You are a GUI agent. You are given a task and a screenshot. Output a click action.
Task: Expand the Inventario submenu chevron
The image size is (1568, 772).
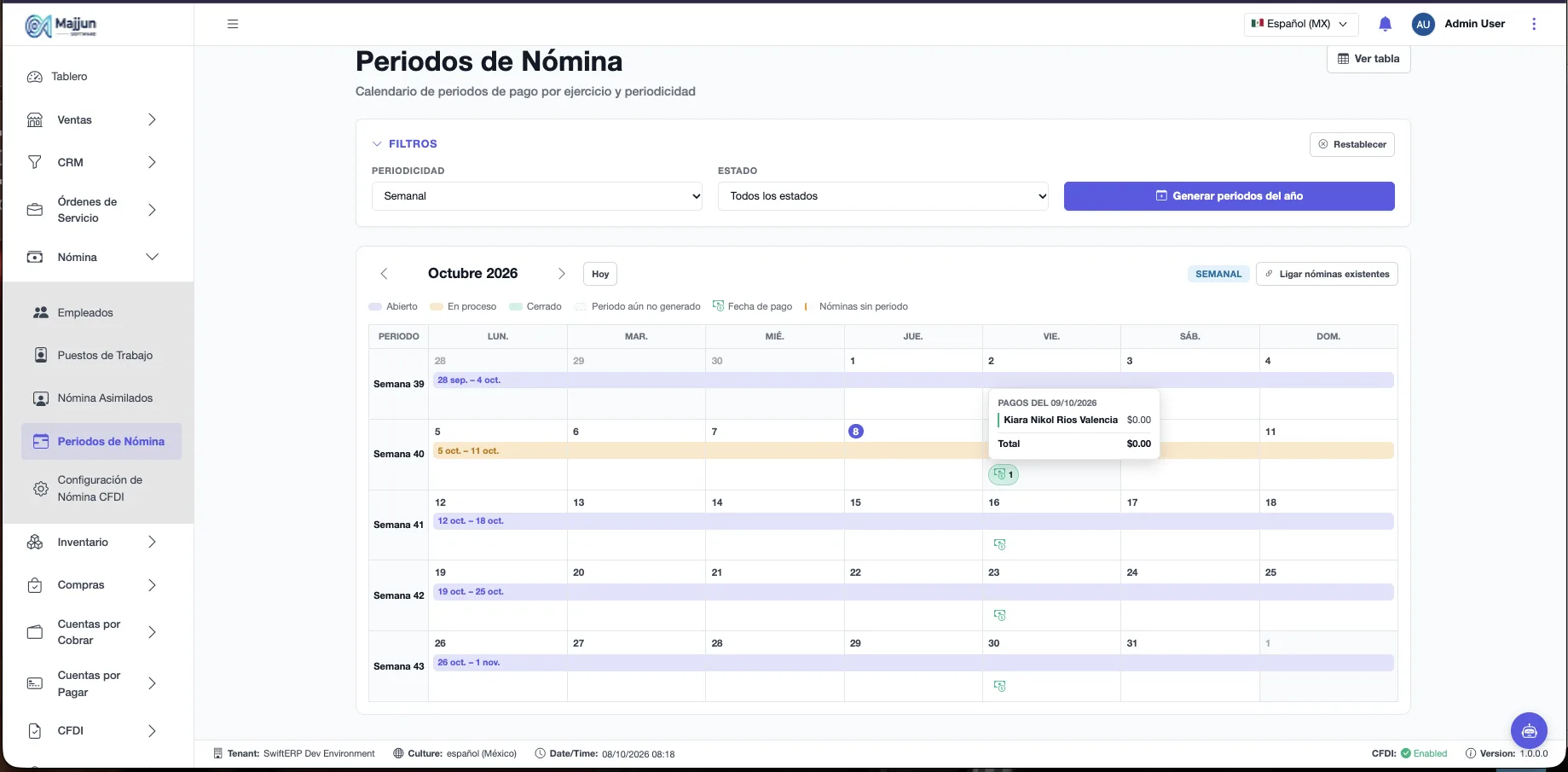coord(152,543)
